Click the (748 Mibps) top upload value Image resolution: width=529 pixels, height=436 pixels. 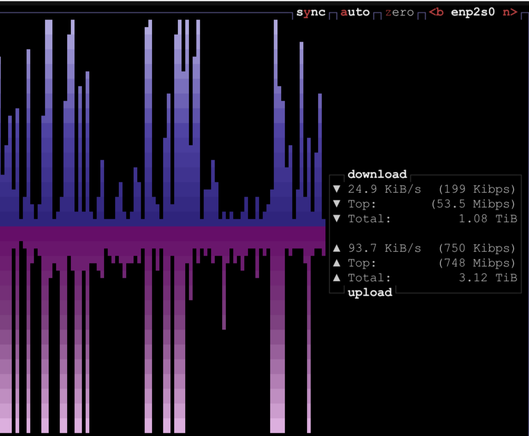pyautogui.click(x=477, y=263)
